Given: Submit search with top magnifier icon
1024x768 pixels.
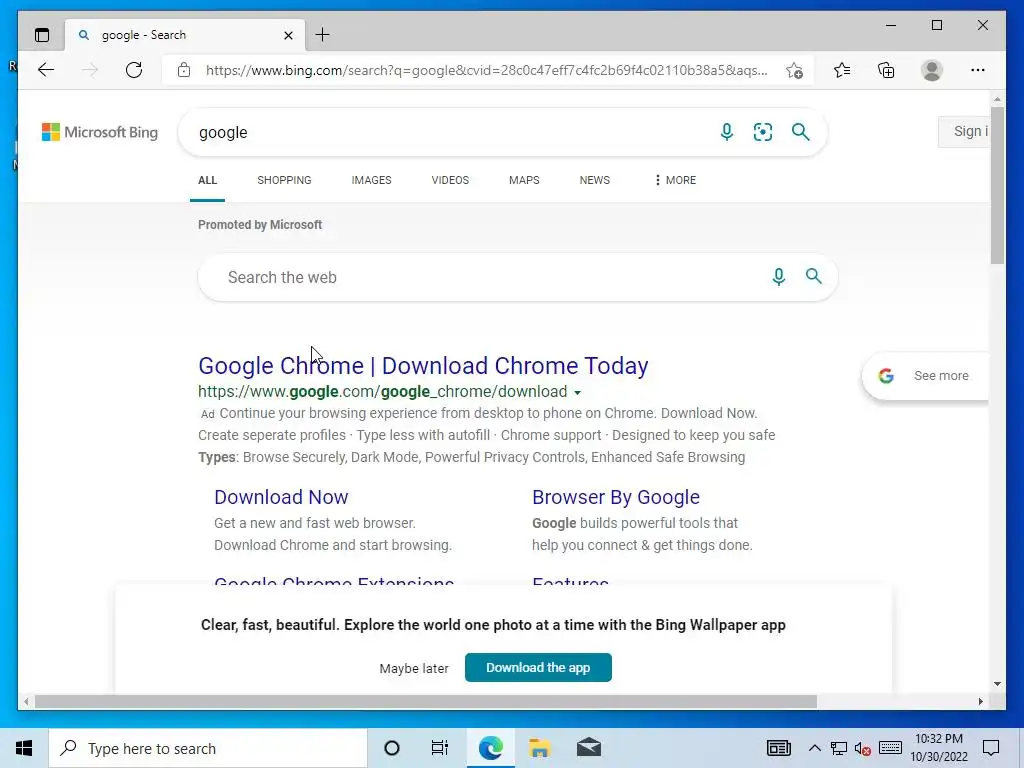Looking at the screenshot, I should tap(801, 132).
